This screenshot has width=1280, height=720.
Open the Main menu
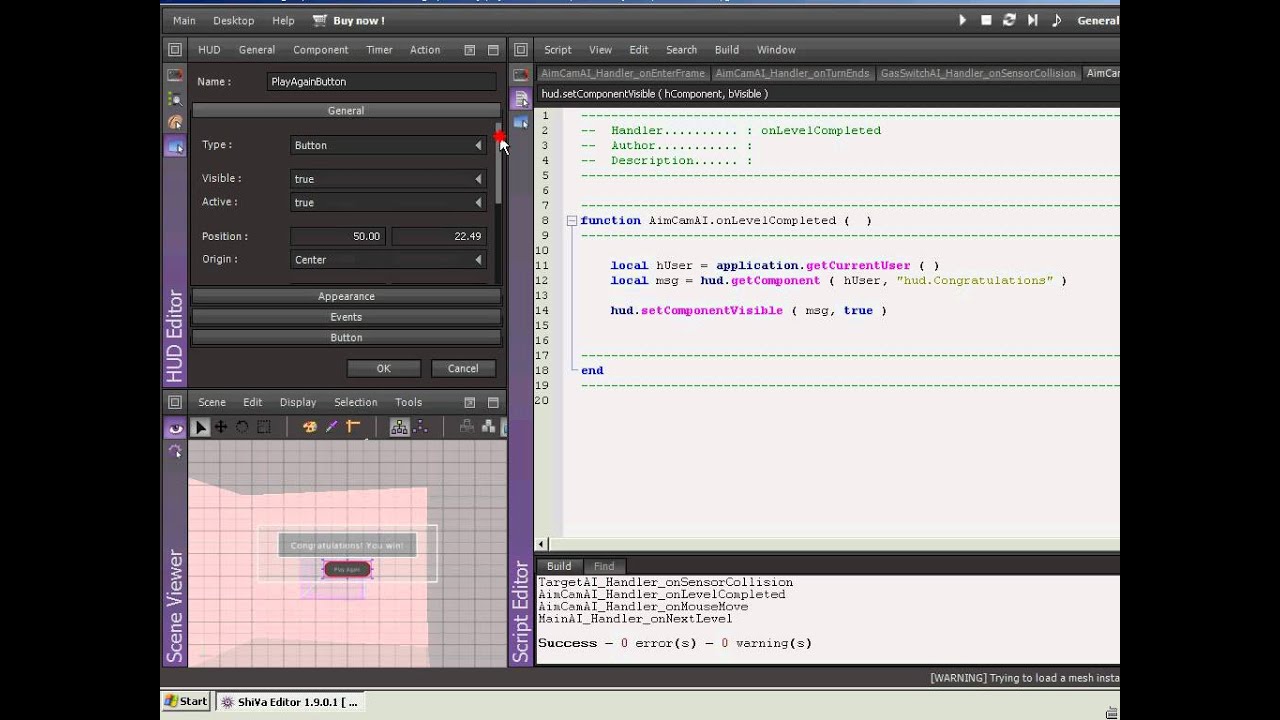coord(184,20)
